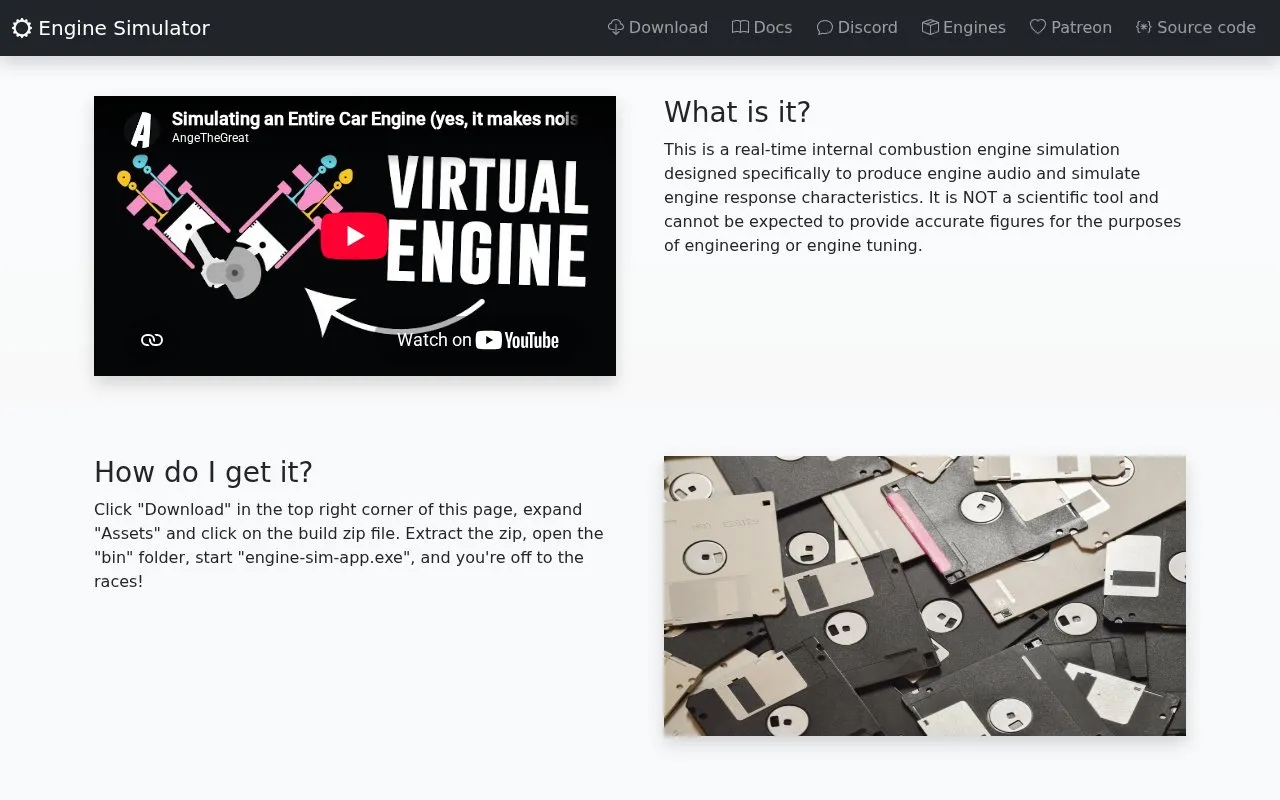The width and height of the screenshot is (1280, 800).
Task: Click the open-book Docs icon
Action: [740, 27]
